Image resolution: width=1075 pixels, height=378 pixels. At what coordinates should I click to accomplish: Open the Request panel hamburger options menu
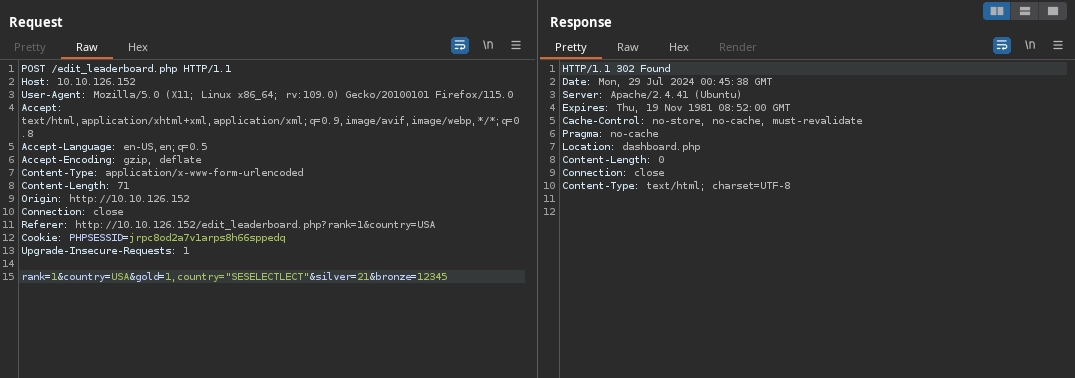click(x=516, y=45)
